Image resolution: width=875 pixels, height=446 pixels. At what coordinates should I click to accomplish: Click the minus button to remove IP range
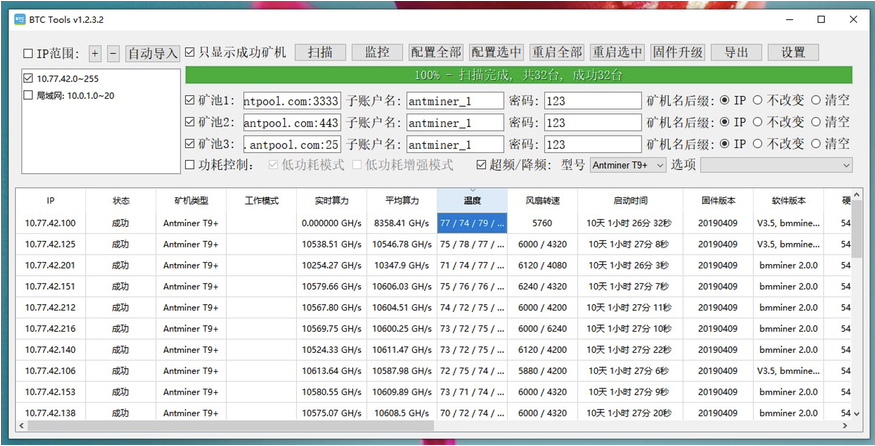pos(113,54)
